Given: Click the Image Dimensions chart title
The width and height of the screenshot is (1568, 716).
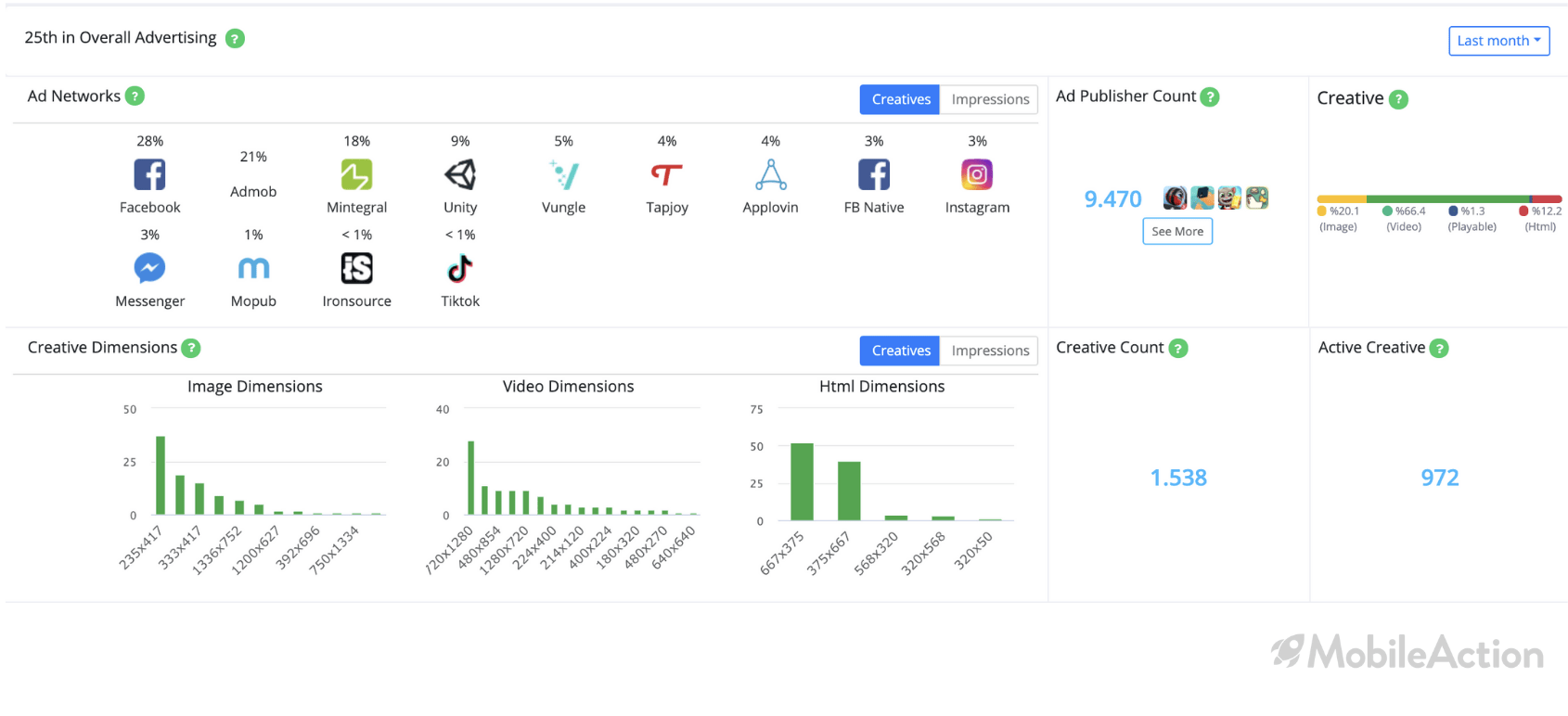Looking at the screenshot, I should 255,387.
